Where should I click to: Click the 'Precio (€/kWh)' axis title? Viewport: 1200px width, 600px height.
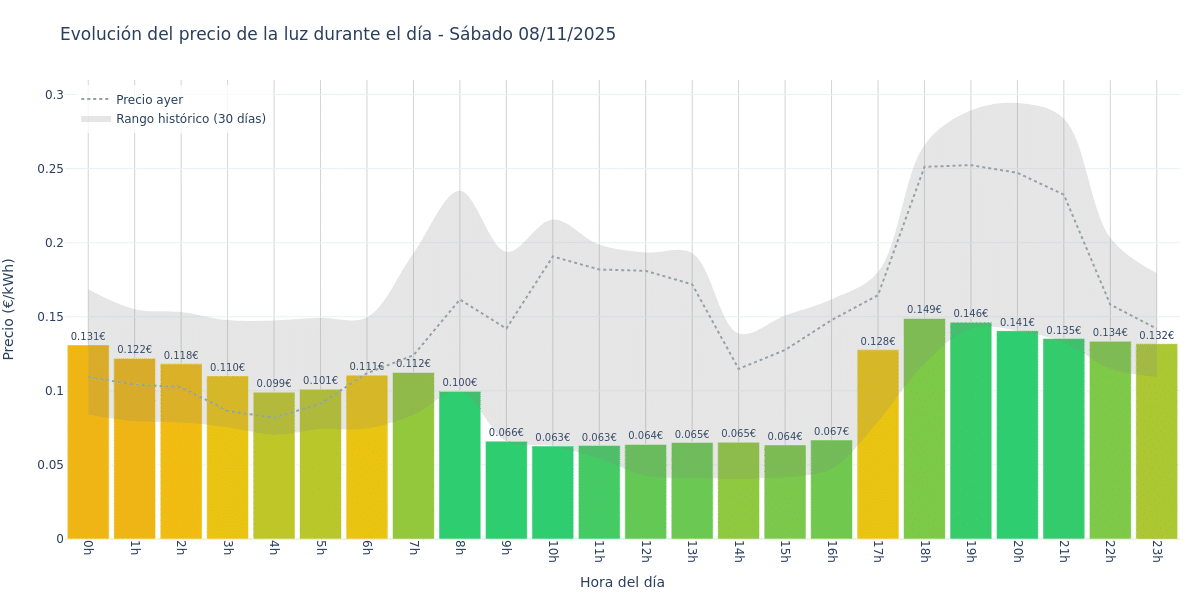click(x=9, y=309)
